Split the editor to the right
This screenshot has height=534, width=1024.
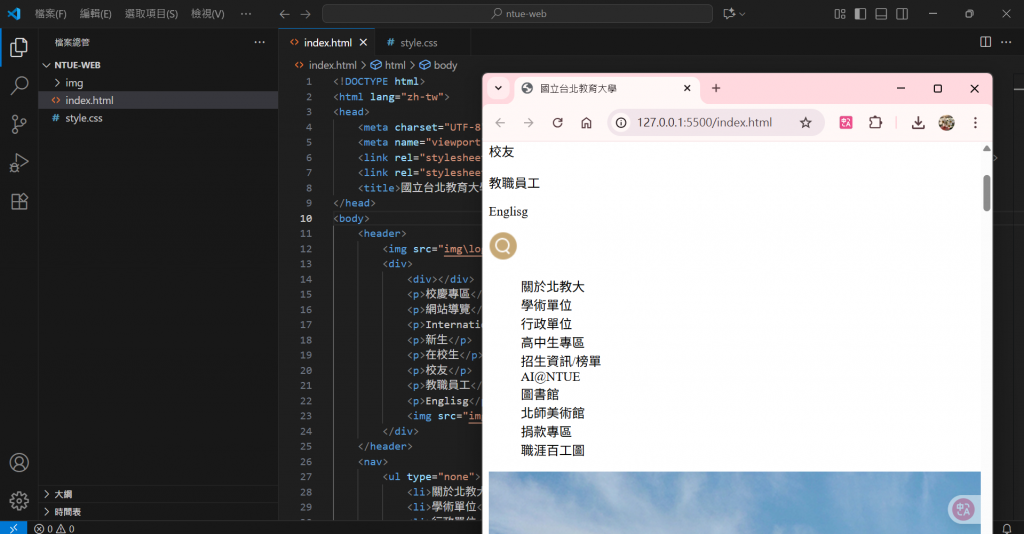985,42
